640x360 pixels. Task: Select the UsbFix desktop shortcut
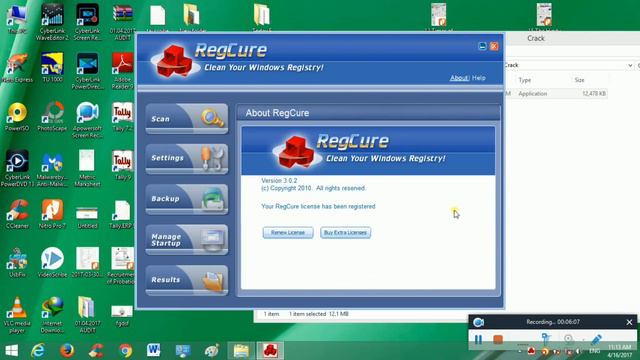pos(17,262)
